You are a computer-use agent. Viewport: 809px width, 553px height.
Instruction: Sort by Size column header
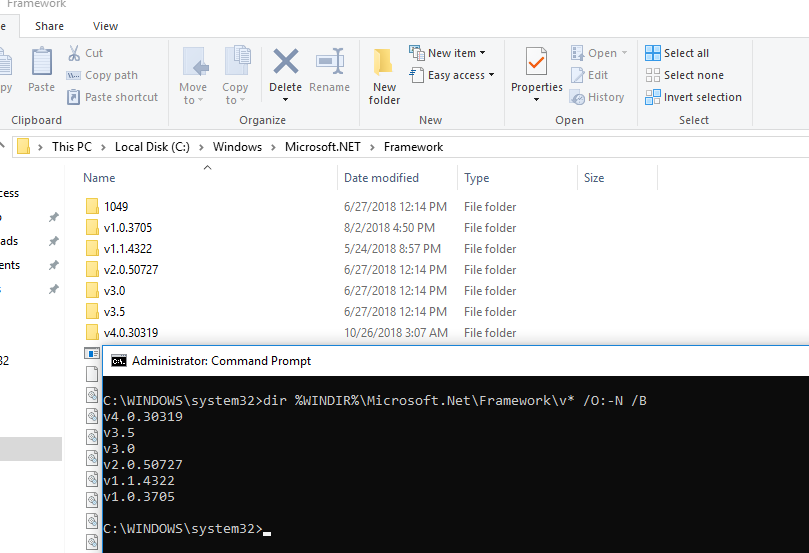pyautogui.click(x=594, y=178)
